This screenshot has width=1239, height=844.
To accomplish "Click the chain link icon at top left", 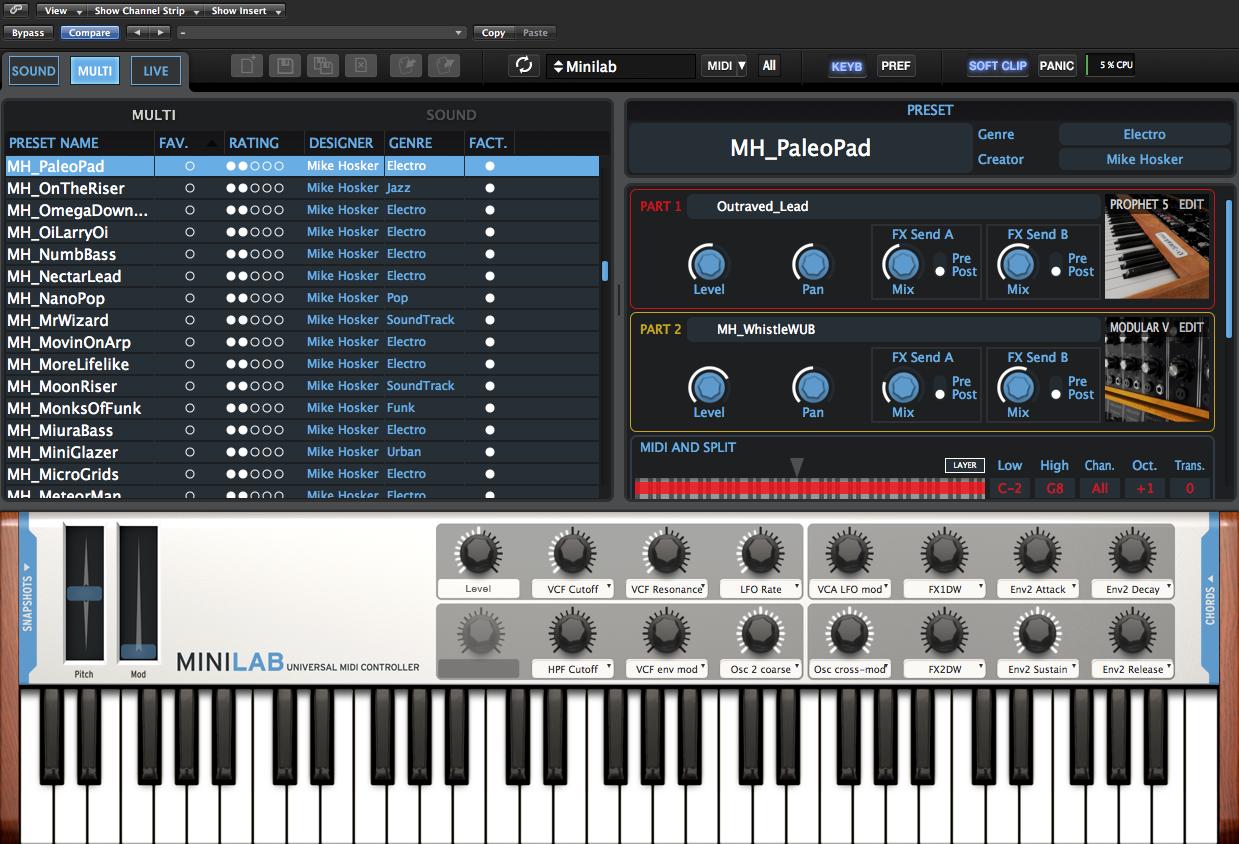I will click(17, 10).
